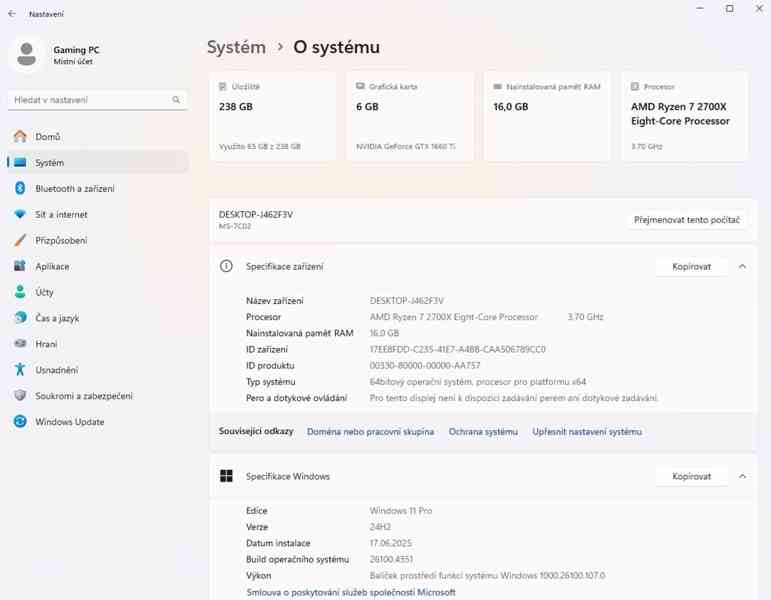Click the Windows Update sync icon
This screenshot has width=771, height=600.
(x=20, y=421)
